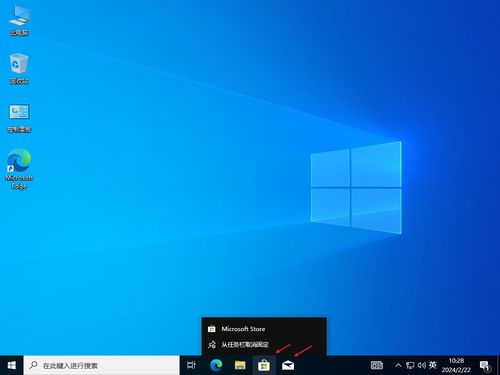Expand hidden system tray icons
500x375 pixels.
pos(398,365)
